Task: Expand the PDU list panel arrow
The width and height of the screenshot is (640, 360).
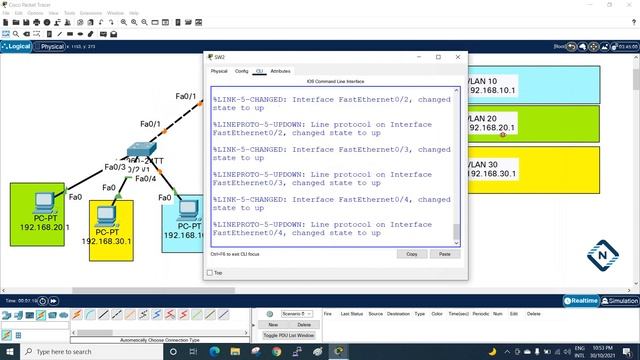Action: [253, 325]
